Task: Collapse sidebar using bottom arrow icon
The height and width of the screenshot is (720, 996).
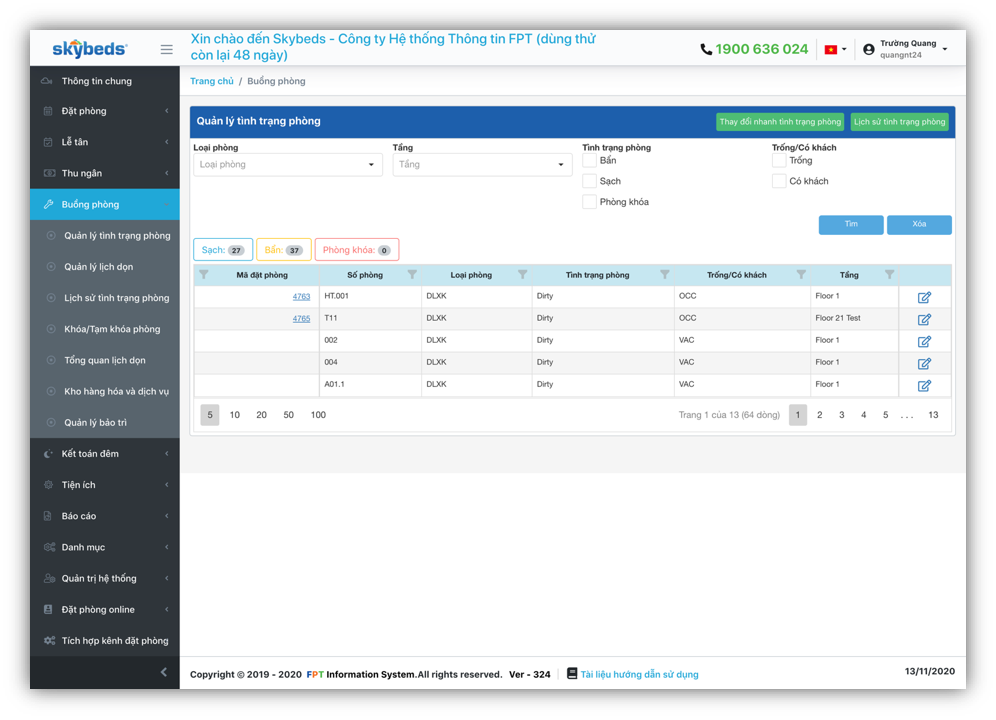Action: (x=164, y=672)
